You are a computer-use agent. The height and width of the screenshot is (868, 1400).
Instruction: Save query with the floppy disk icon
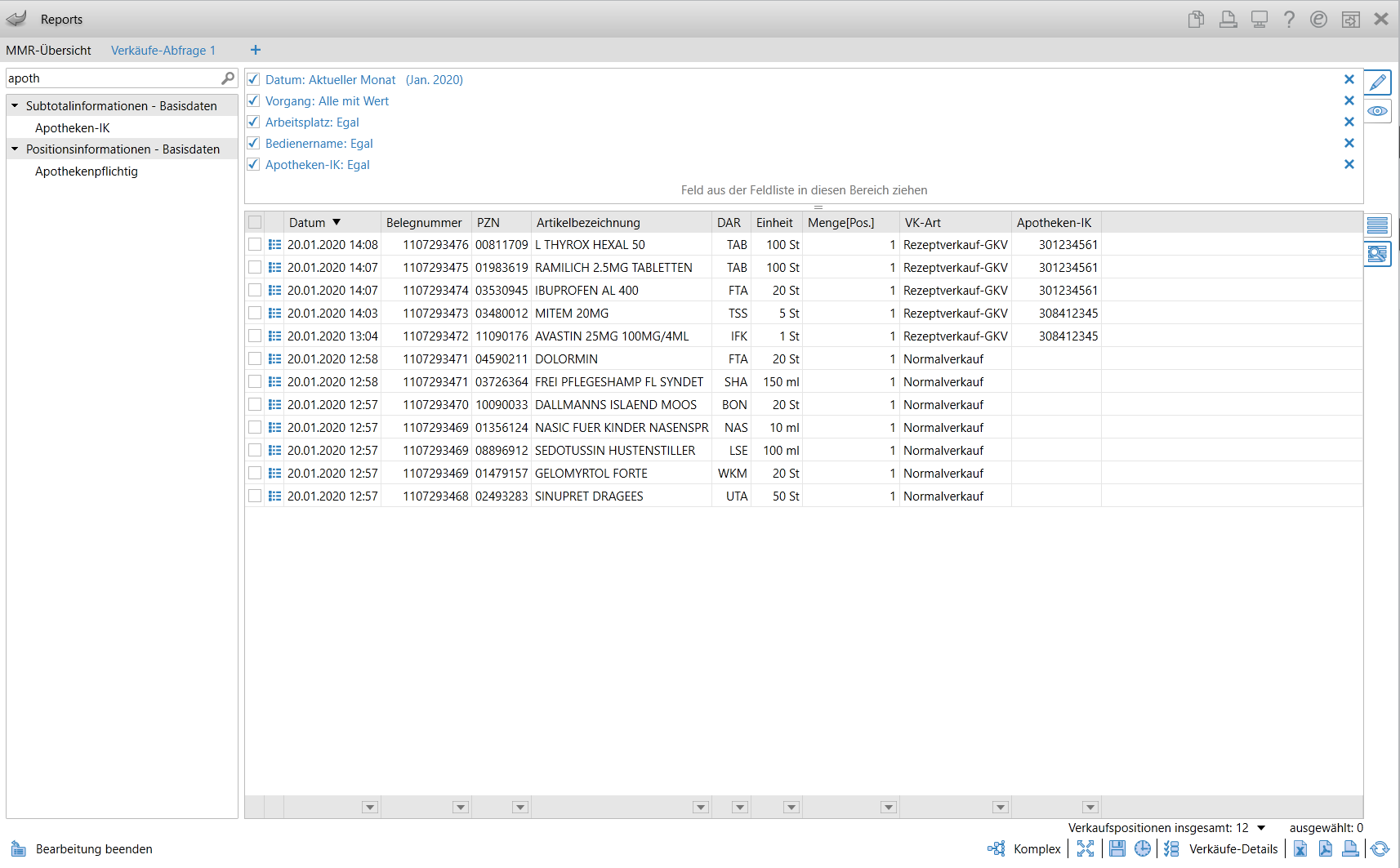[1117, 848]
